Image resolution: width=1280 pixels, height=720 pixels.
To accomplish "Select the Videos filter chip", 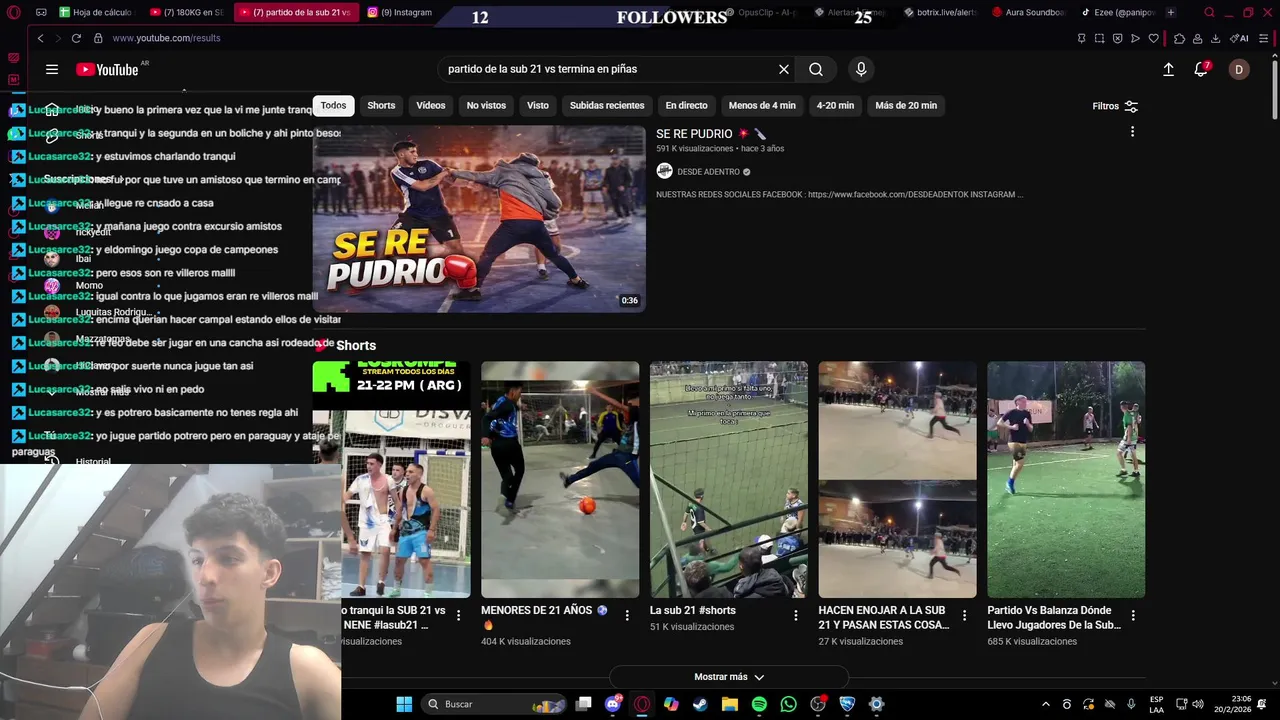I will coord(431,105).
